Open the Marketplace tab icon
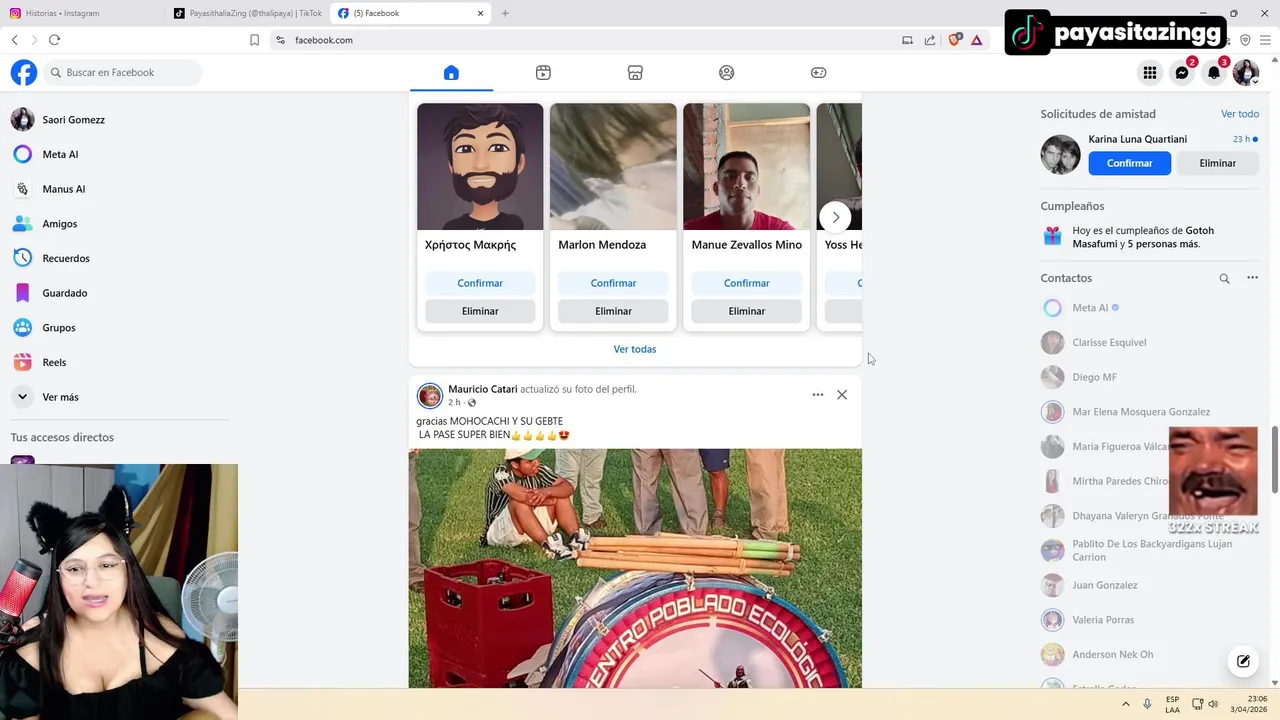 tap(635, 72)
